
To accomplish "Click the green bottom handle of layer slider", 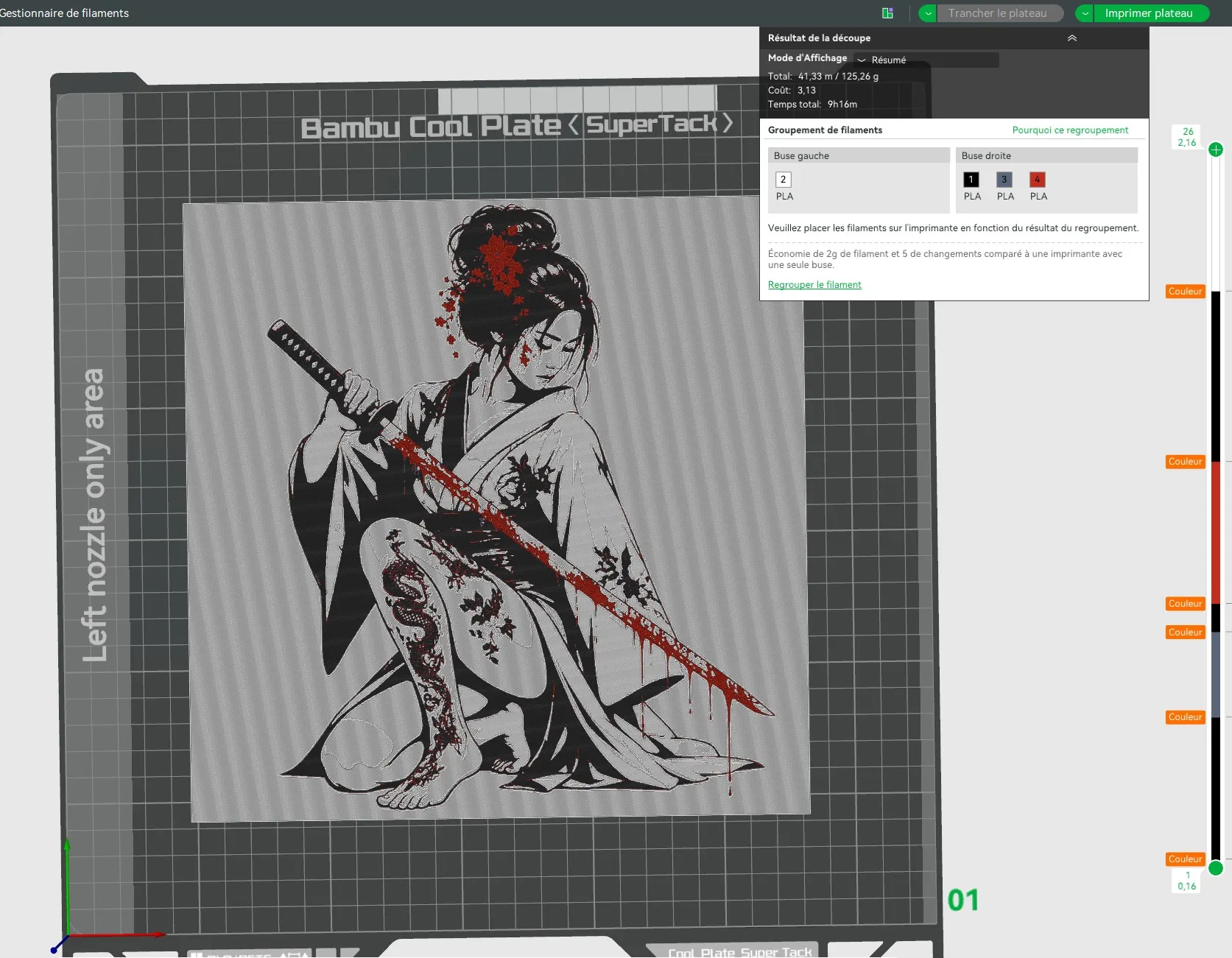I will click(1216, 868).
